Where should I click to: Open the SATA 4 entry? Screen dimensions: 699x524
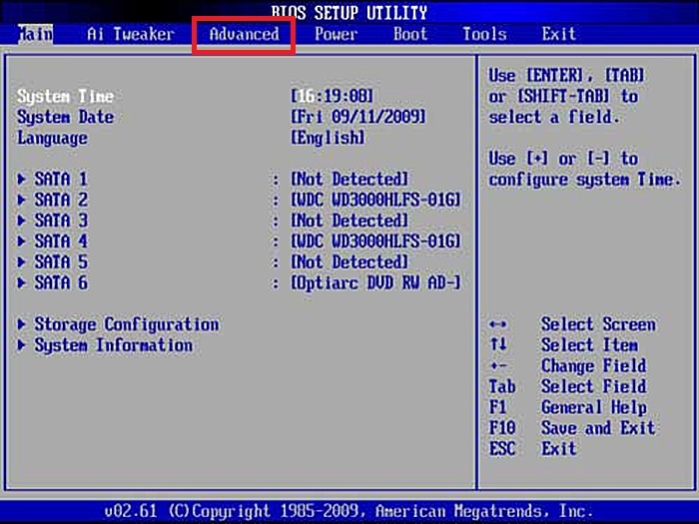pyautogui.click(x=61, y=241)
